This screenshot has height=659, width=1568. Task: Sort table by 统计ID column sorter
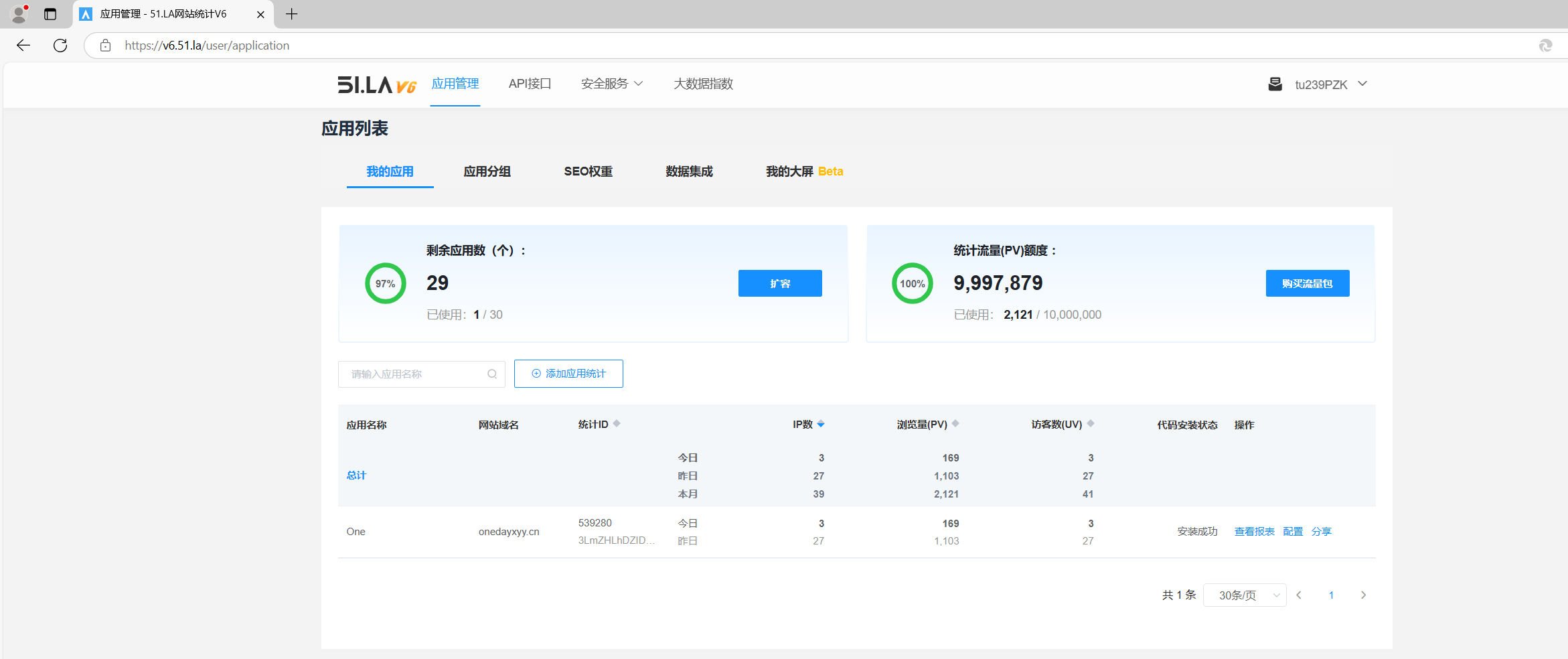[x=617, y=423]
